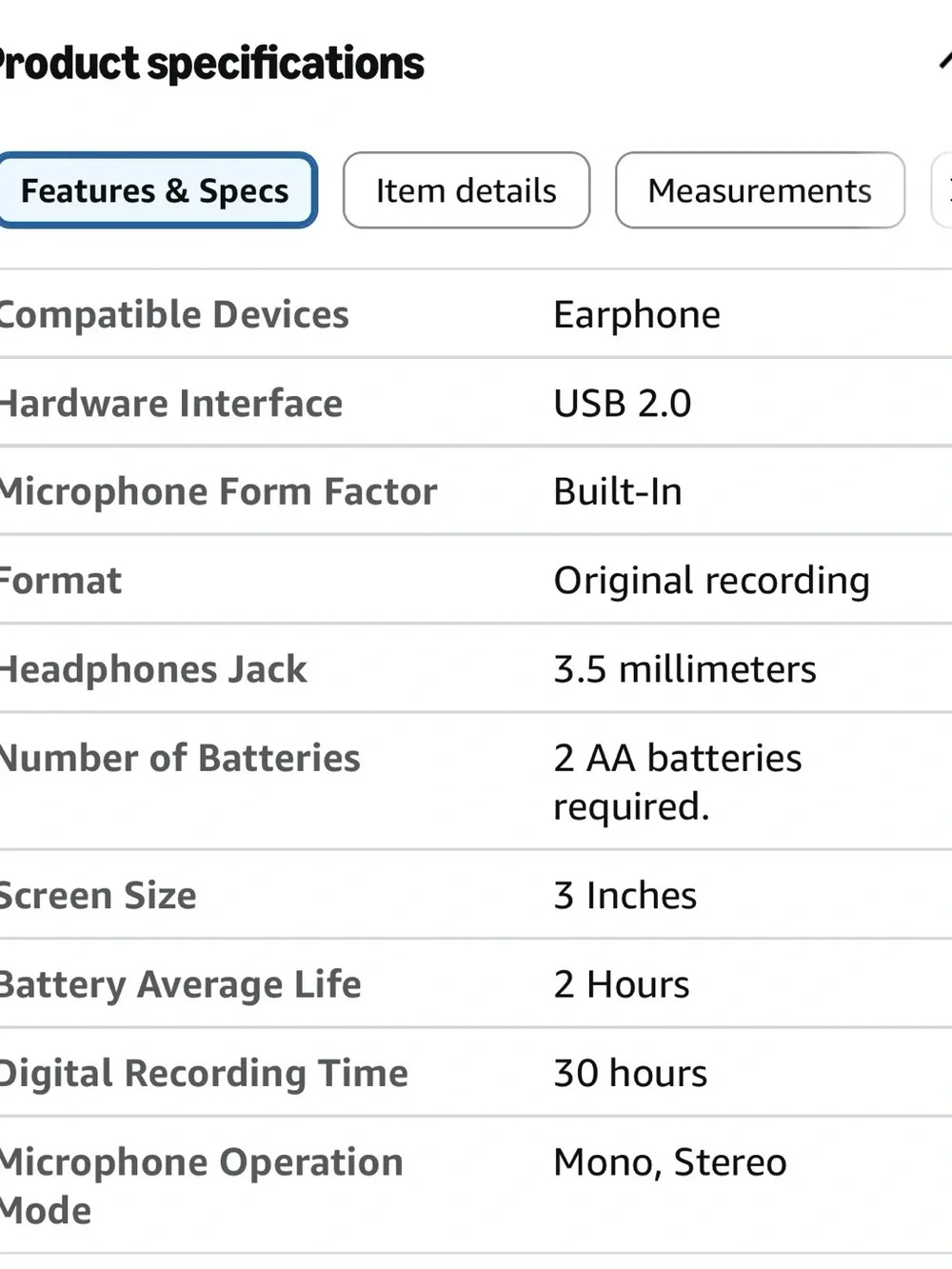Click the Mono, Stereo value
The image size is (952, 1269).
coord(670,1162)
